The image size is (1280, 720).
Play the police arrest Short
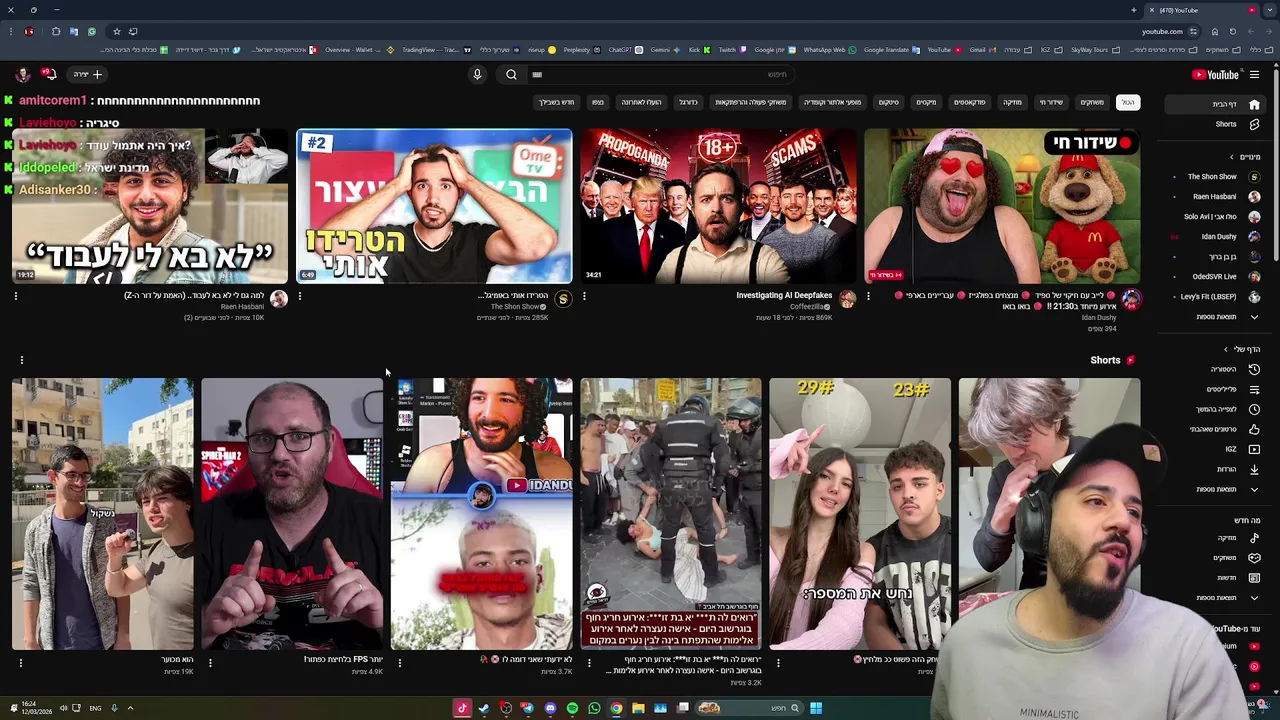pos(671,514)
